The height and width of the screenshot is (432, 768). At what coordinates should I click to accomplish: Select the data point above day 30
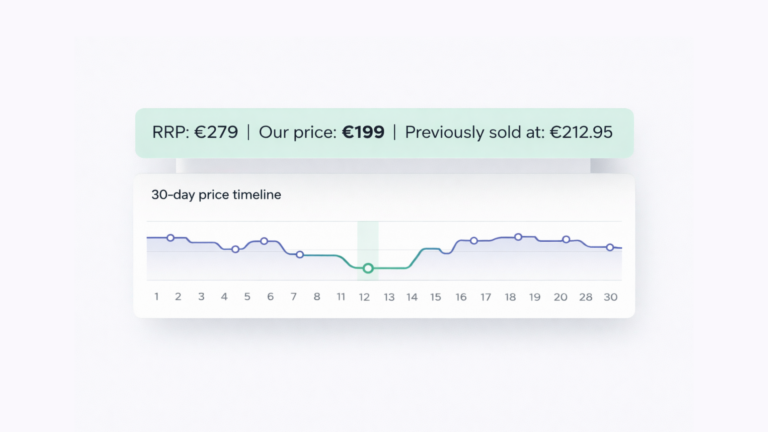click(610, 247)
